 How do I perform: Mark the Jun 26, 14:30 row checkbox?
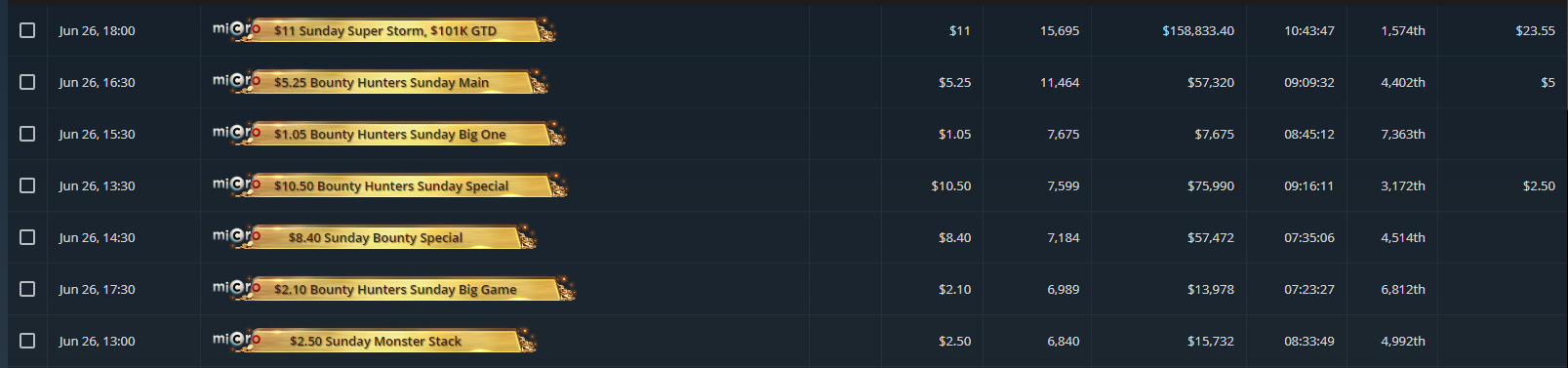pos(27,237)
